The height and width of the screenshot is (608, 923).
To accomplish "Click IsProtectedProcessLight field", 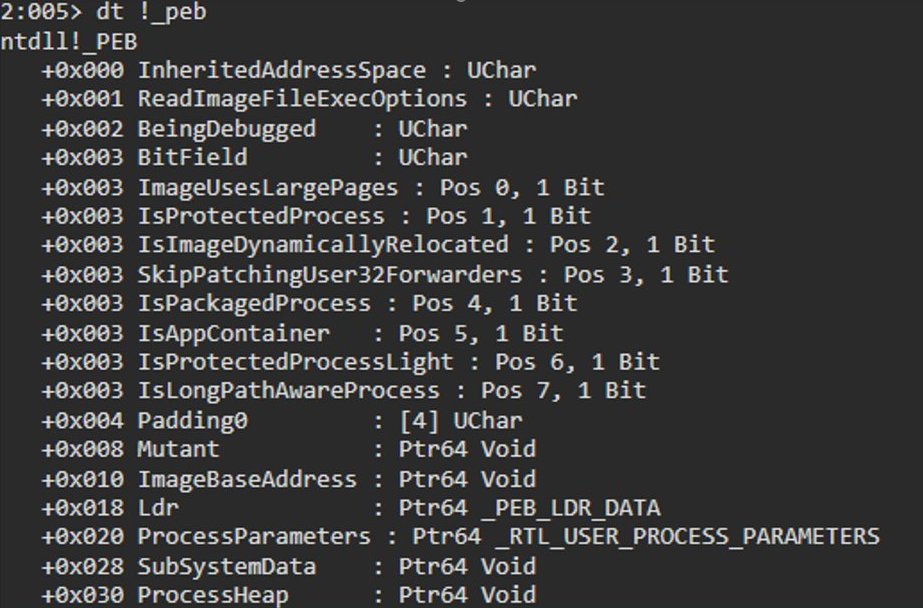I will click(x=296, y=362).
